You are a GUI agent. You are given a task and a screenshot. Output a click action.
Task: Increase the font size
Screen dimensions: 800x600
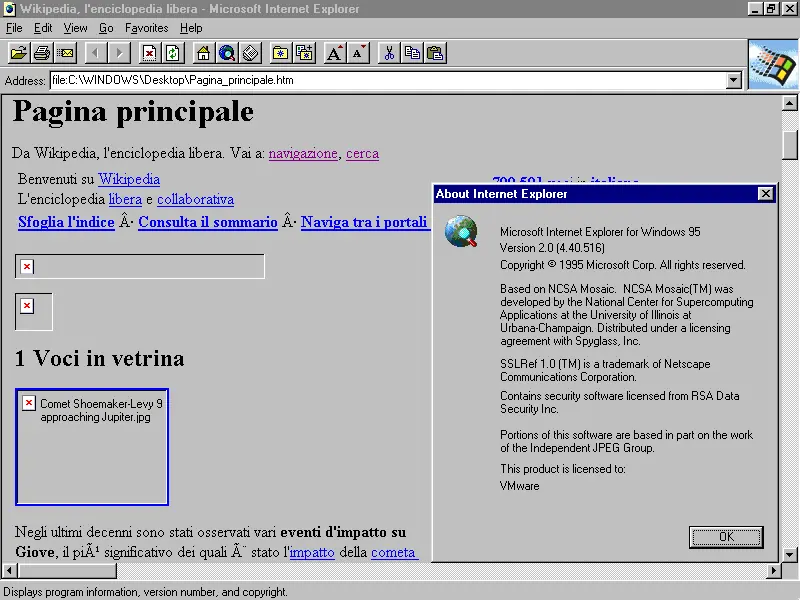point(334,53)
